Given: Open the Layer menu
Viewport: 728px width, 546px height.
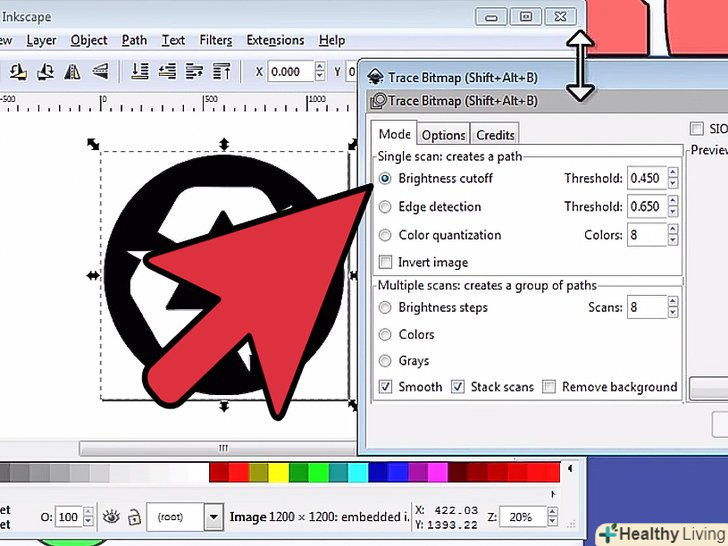Looking at the screenshot, I should [x=41, y=40].
